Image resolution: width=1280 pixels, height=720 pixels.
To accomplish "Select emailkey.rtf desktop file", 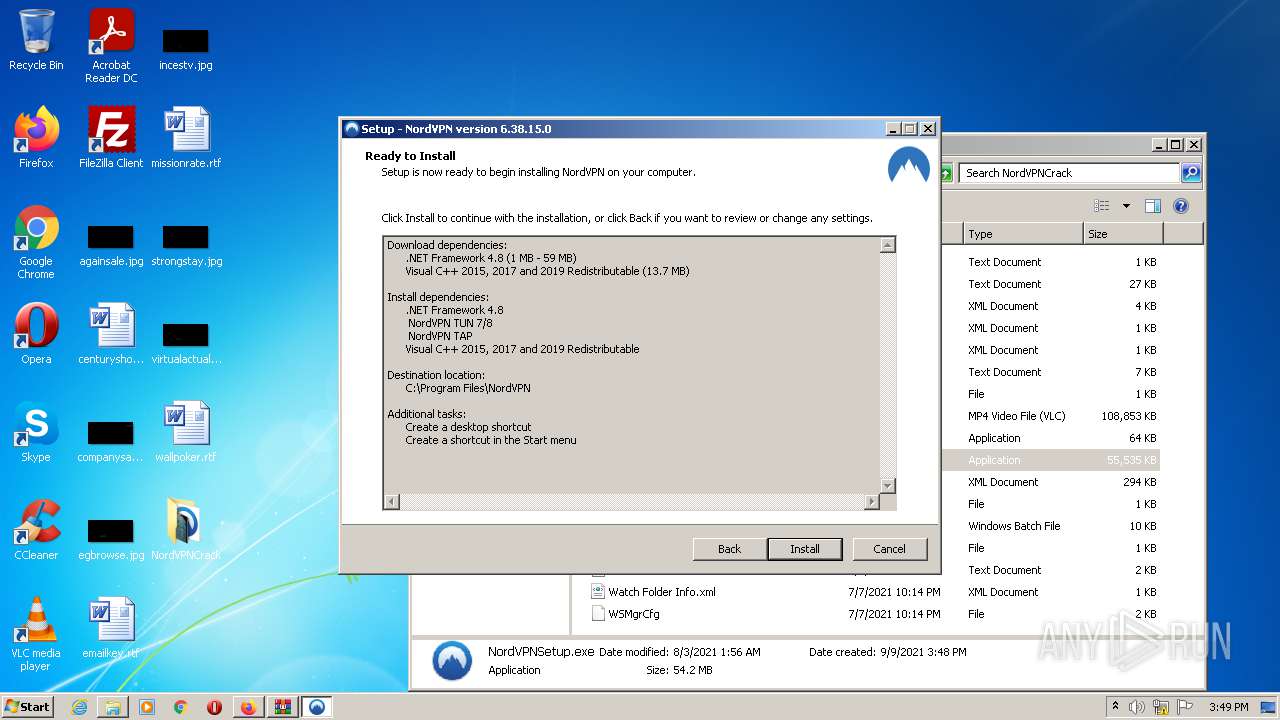I will pos(111,628).
